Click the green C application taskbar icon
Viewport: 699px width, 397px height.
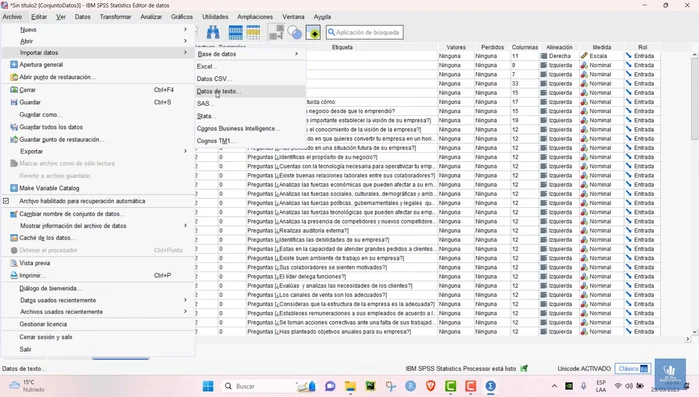[450, 386]
